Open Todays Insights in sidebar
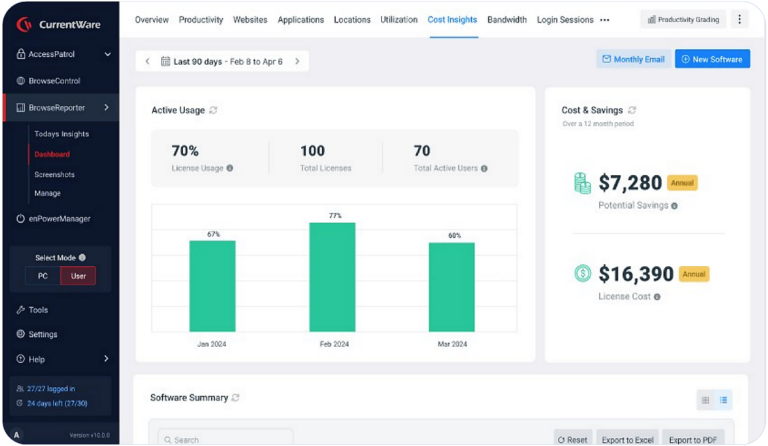768x446 pixels. (x=62, y=134)
